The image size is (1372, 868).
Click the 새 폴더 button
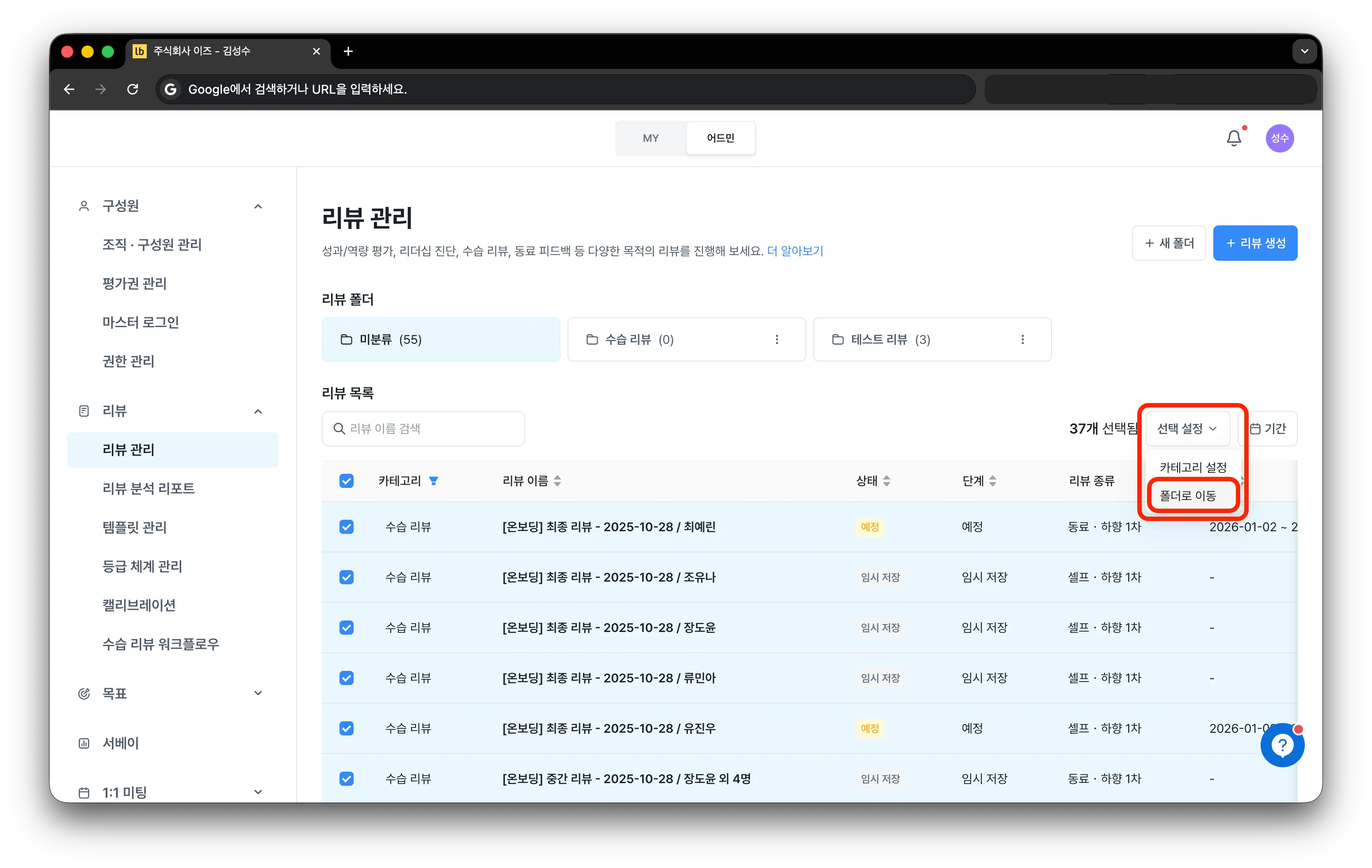(1169, 243)
